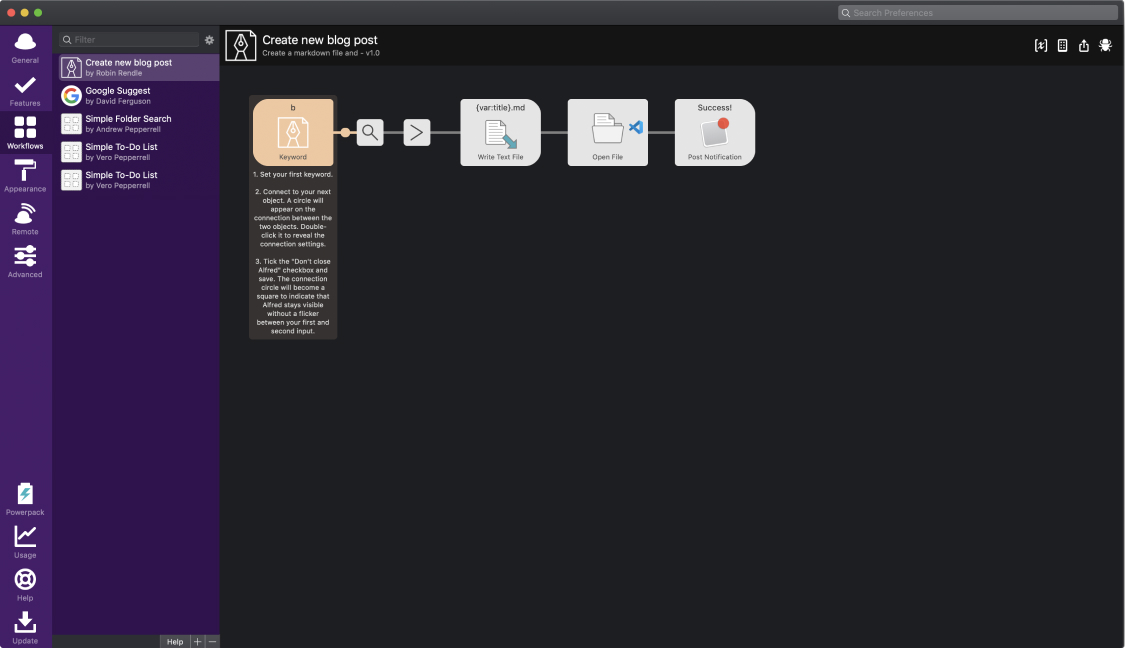Switch to Appearance preferences
This screenshot has width=1126, height=649.
coord(25,177)
